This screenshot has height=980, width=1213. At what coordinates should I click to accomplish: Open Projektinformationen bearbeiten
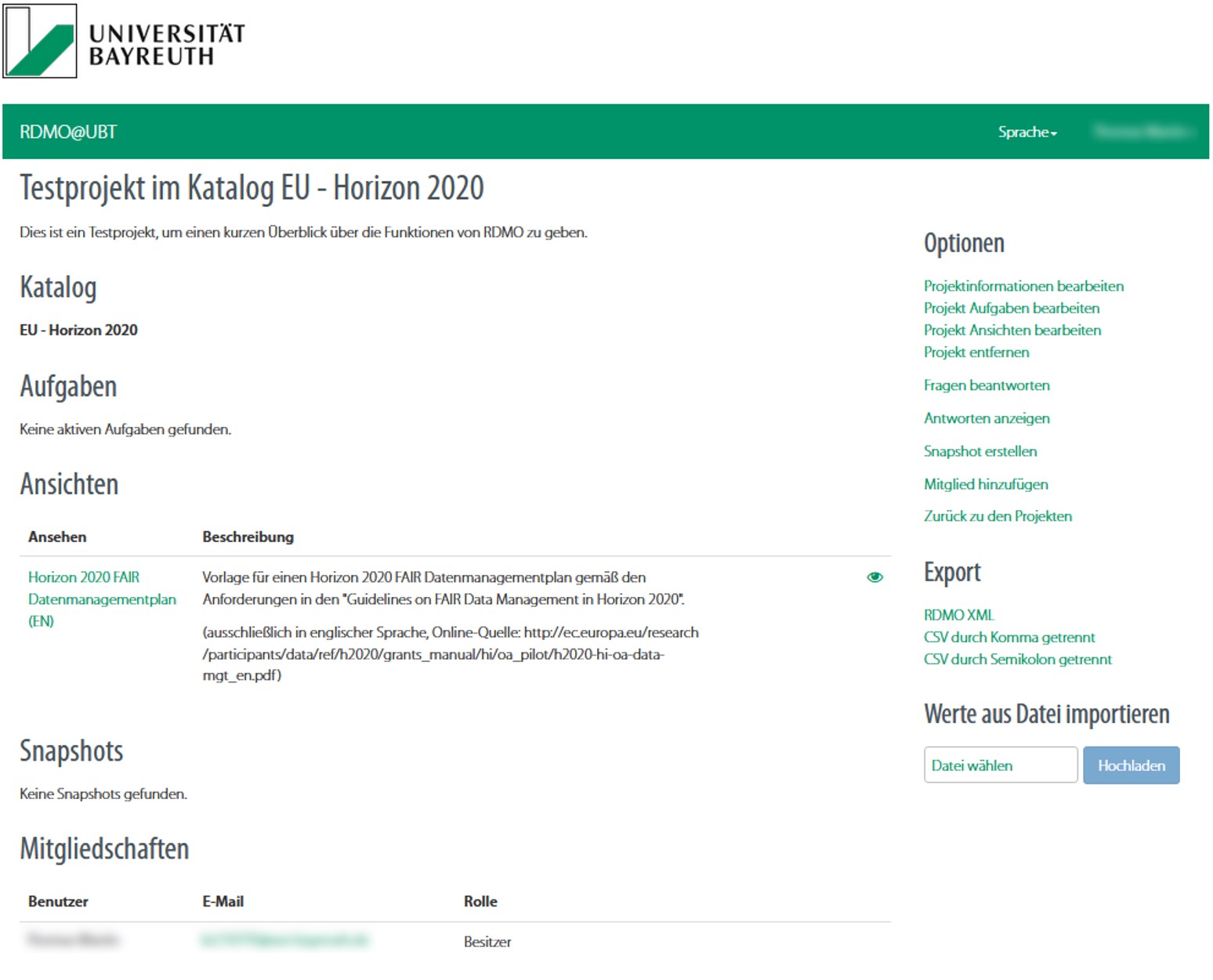[x=1023, y=286]
